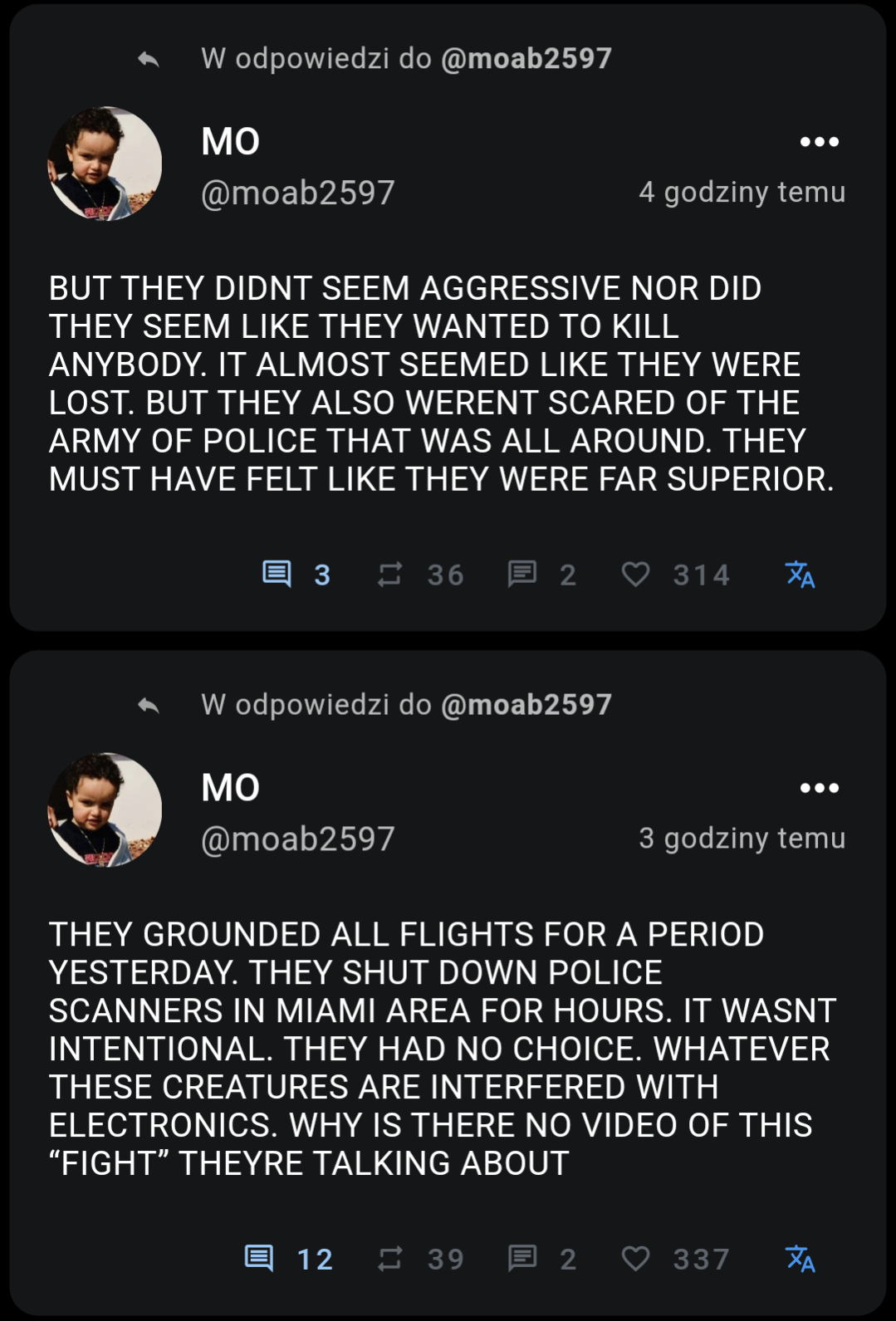The height and width of the screenshot is (1321, 896).
Task: Open quote comments on the second tweet
Action: pos(522,1258)
